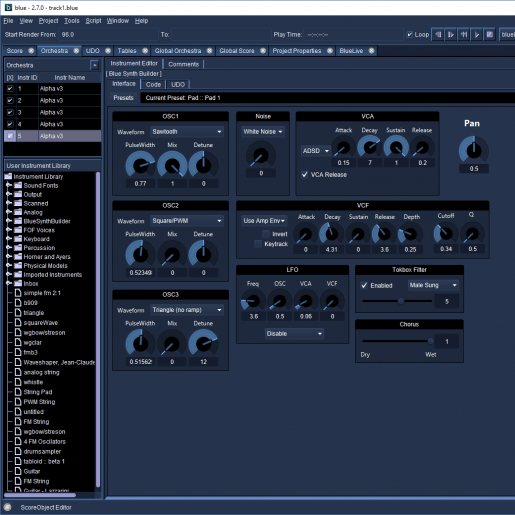This screenshot has width=515, height=515.
Task: Toggle the Tokbox Filter Enabled checkbox
Action: pyautogui.click(x=364, y=285)
